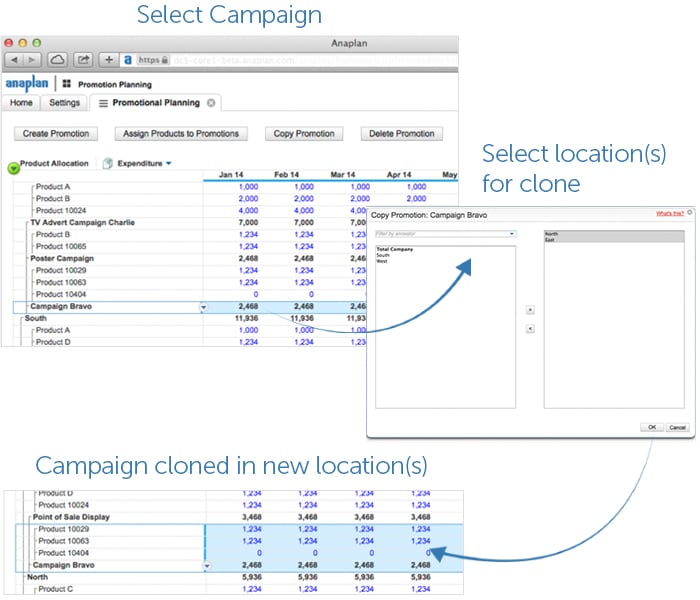700x600 pixels.
Task: Open the model grid icon beside Promotion Planning
Action: tap(67, 83)
